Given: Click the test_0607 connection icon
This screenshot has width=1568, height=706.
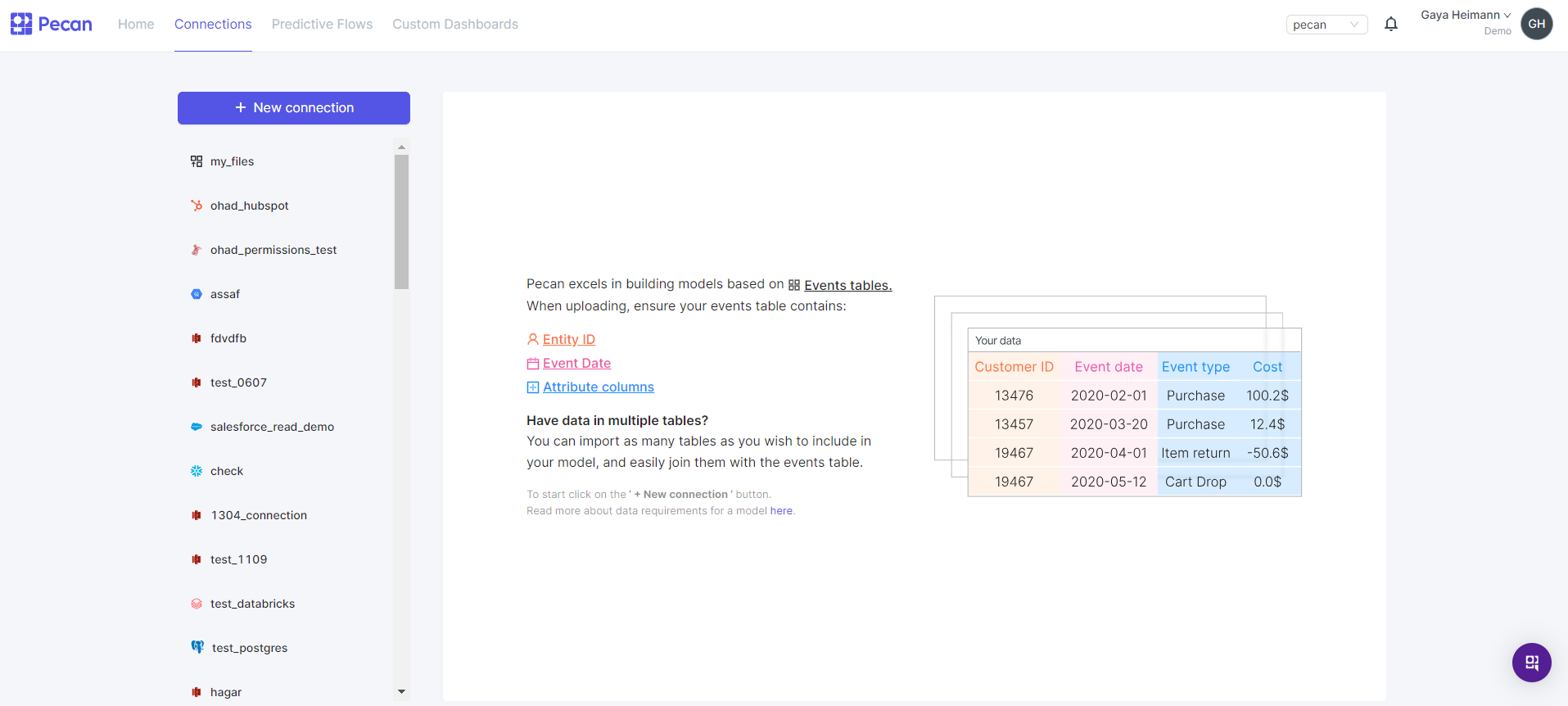Looking at the screenshot, I should [x=197, y=382].
